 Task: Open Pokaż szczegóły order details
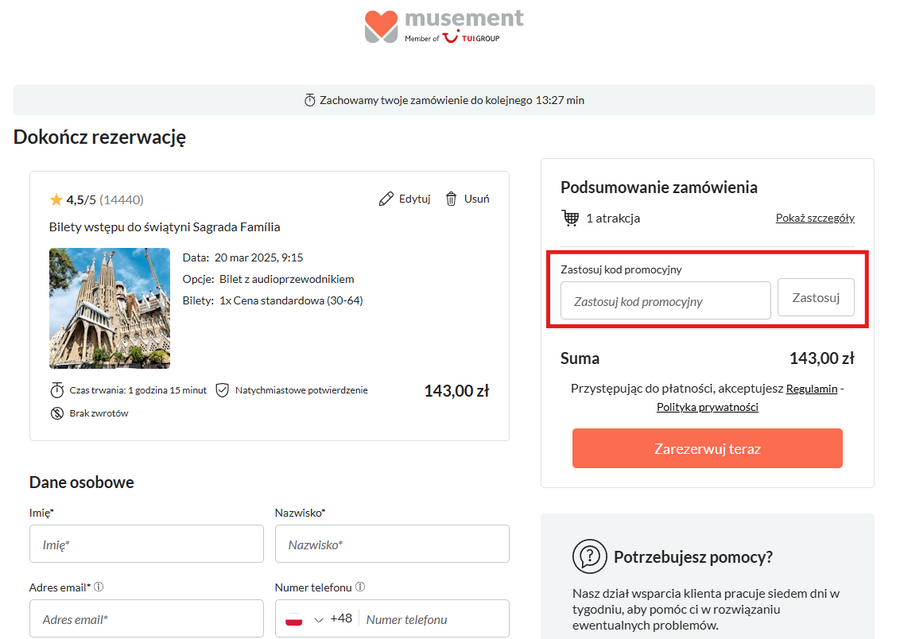tap(815, 218)
